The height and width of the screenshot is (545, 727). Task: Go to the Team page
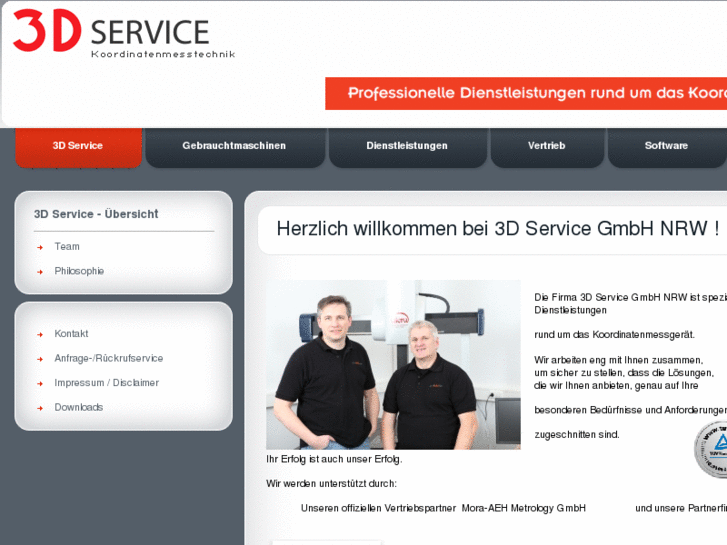pyautogui.click(x=67, y=246)
